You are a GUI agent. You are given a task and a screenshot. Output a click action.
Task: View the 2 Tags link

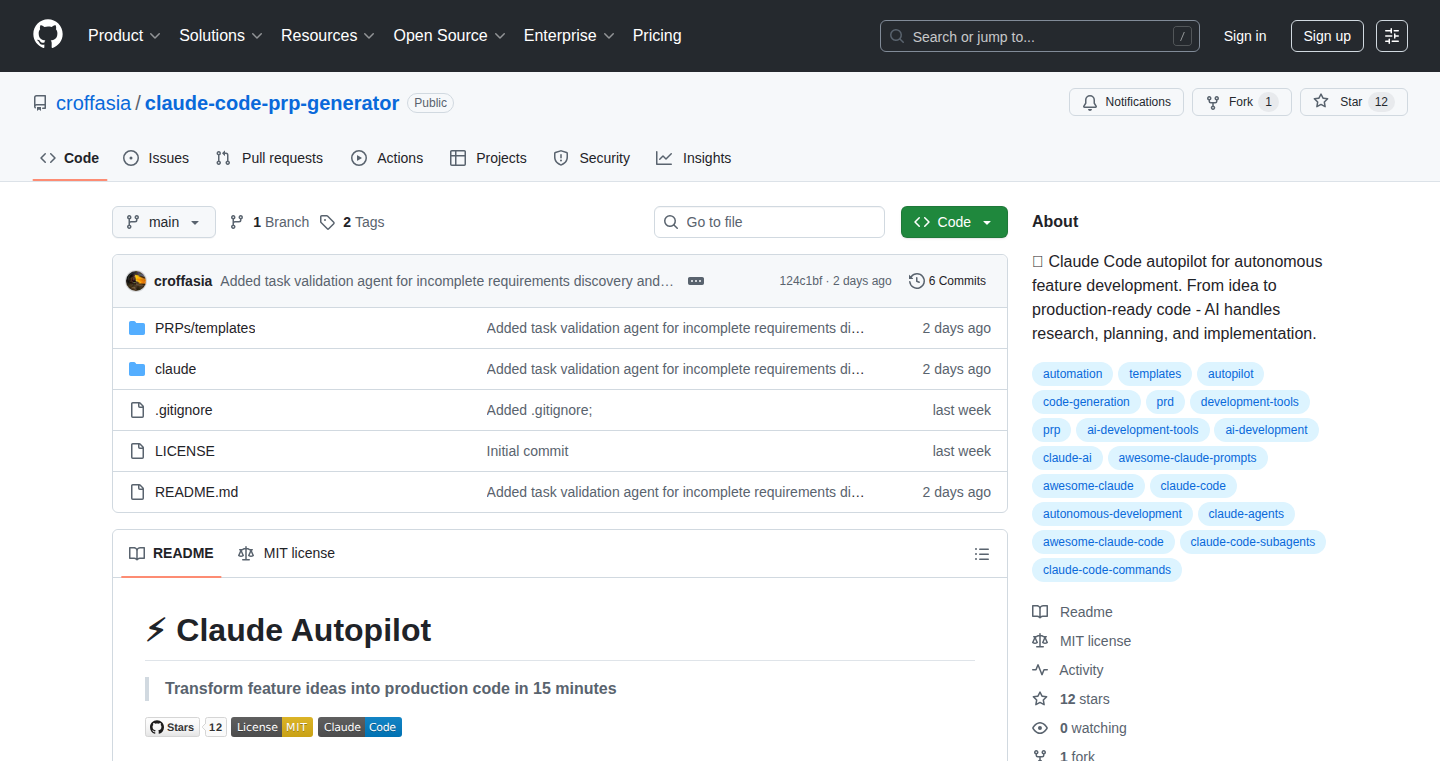pos(352,222)
